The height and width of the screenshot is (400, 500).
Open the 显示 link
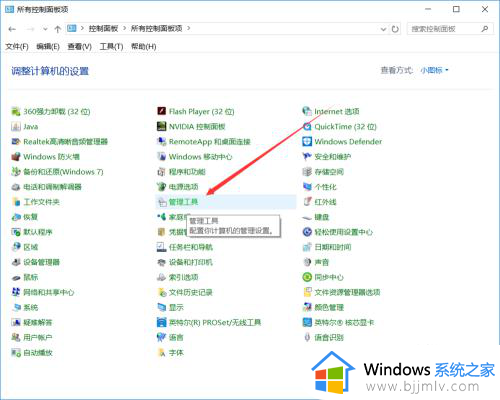(x=176, y=308)
